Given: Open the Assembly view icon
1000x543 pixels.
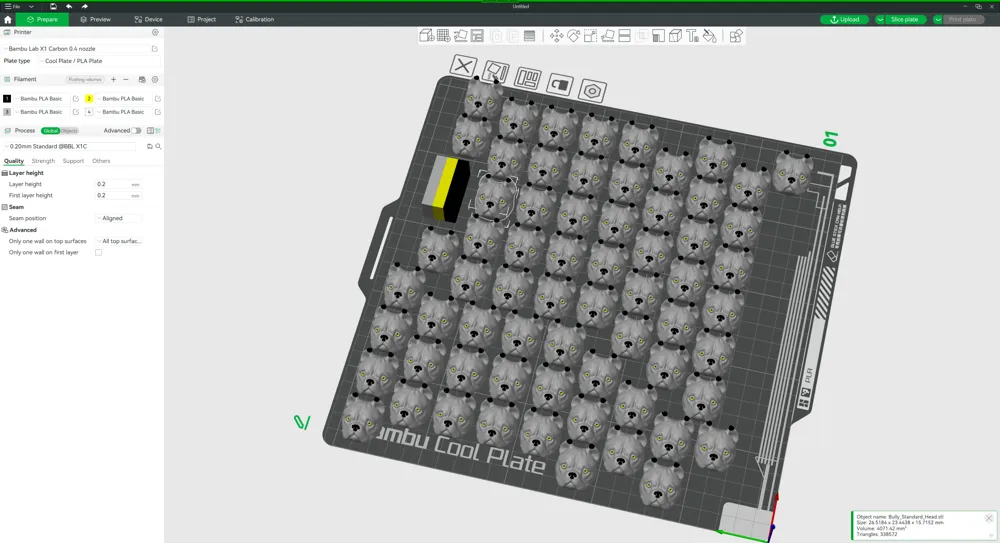Looking at the screenshot, I should pyautogui.click(x=736, y=36).
